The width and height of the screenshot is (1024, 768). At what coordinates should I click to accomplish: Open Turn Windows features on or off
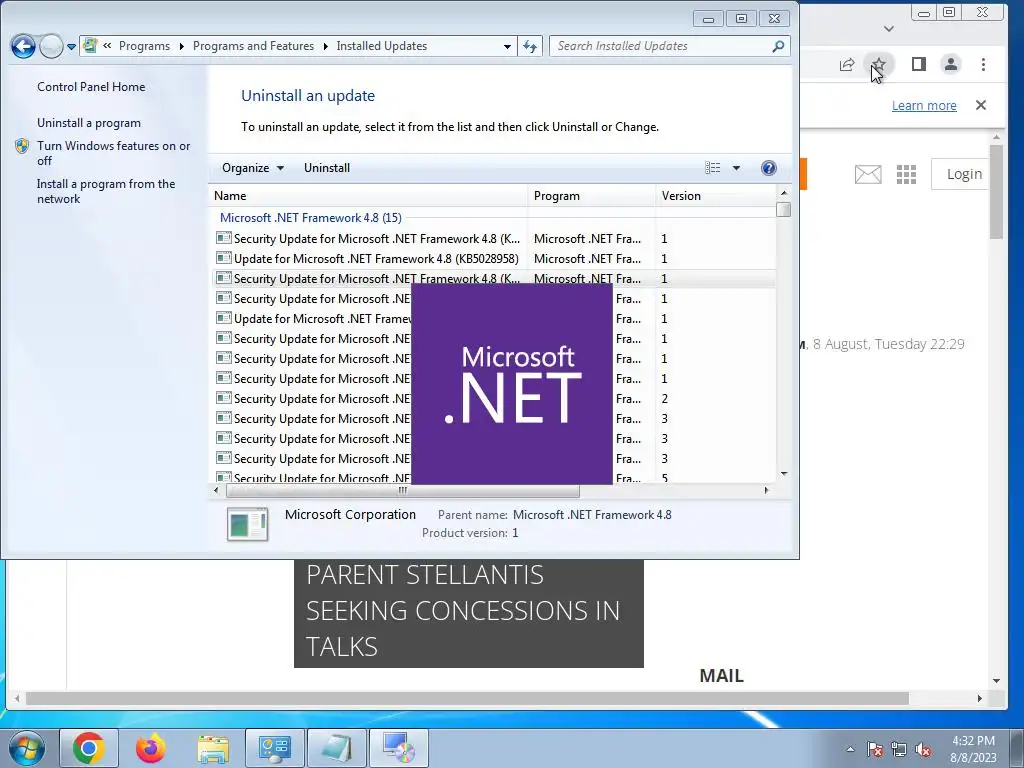114,153
